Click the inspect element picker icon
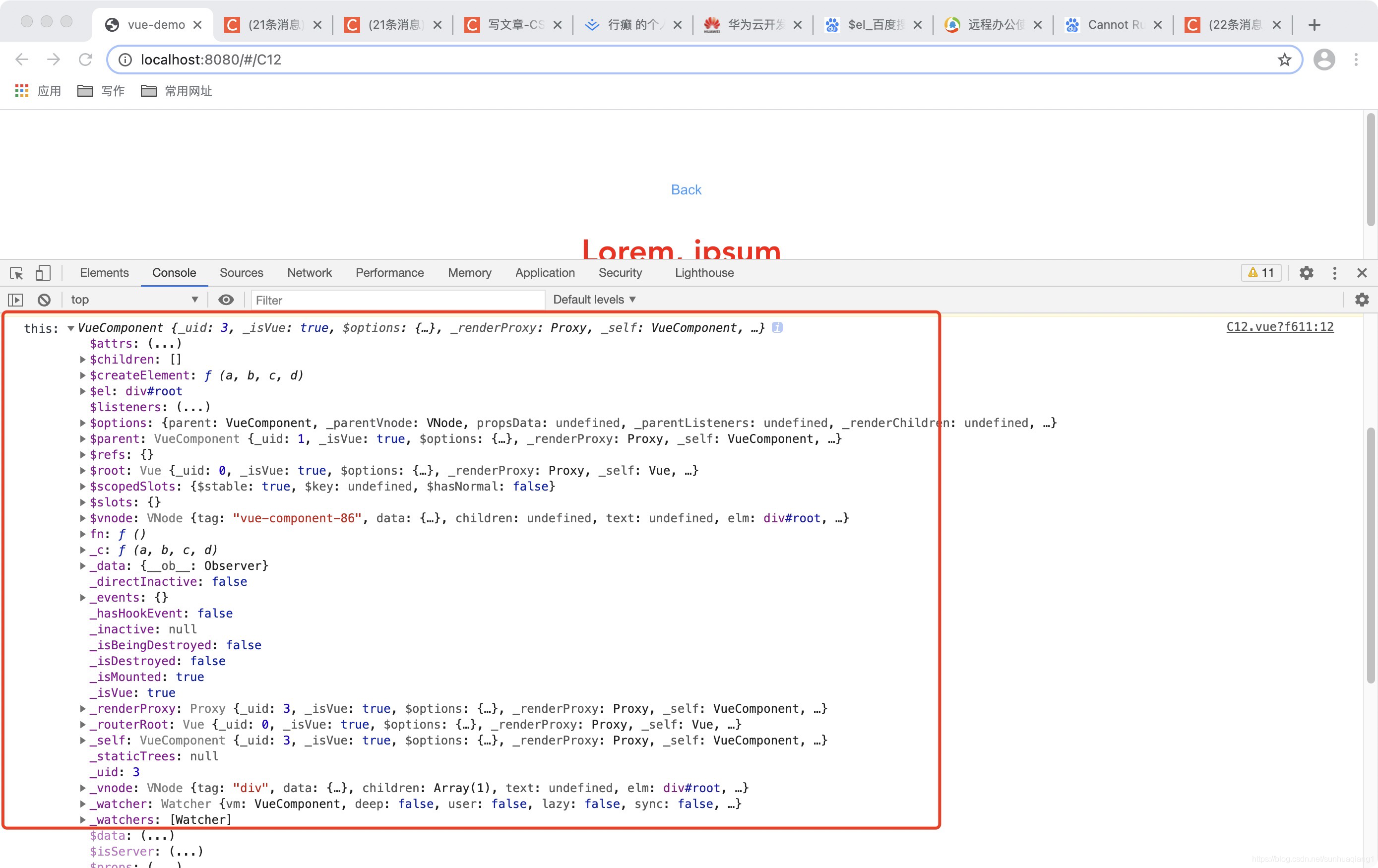1378x868 pixels. click(16, 273)
